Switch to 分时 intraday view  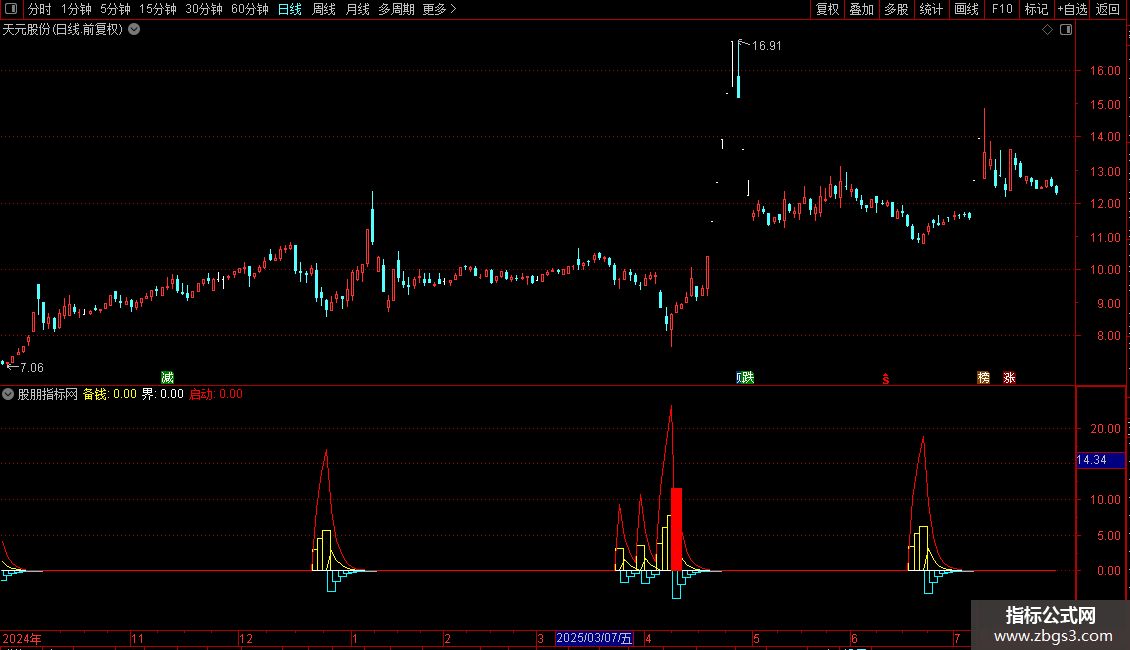coord(40,9)
